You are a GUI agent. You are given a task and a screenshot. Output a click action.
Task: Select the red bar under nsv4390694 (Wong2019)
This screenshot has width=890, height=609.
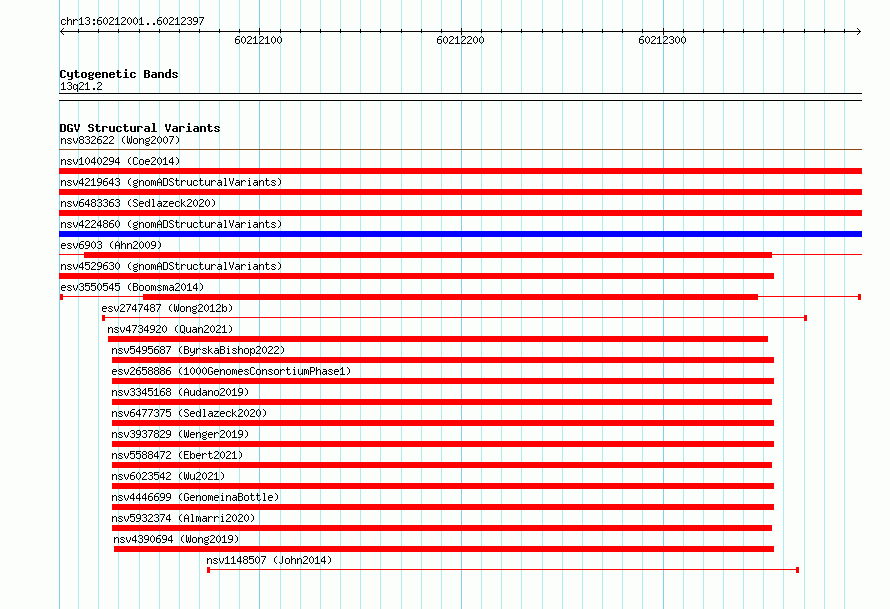coord(444,549)
